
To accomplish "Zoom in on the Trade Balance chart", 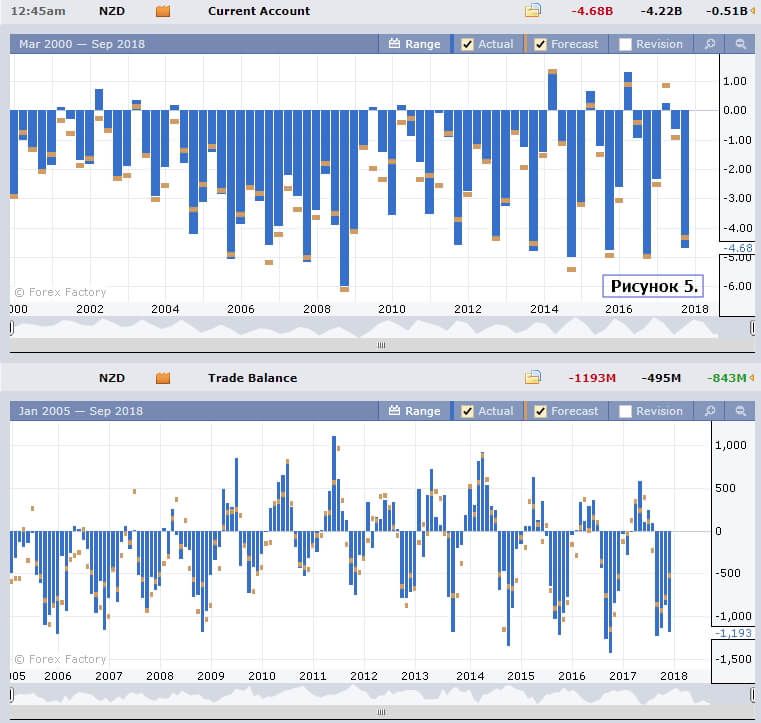I will 710,411.
